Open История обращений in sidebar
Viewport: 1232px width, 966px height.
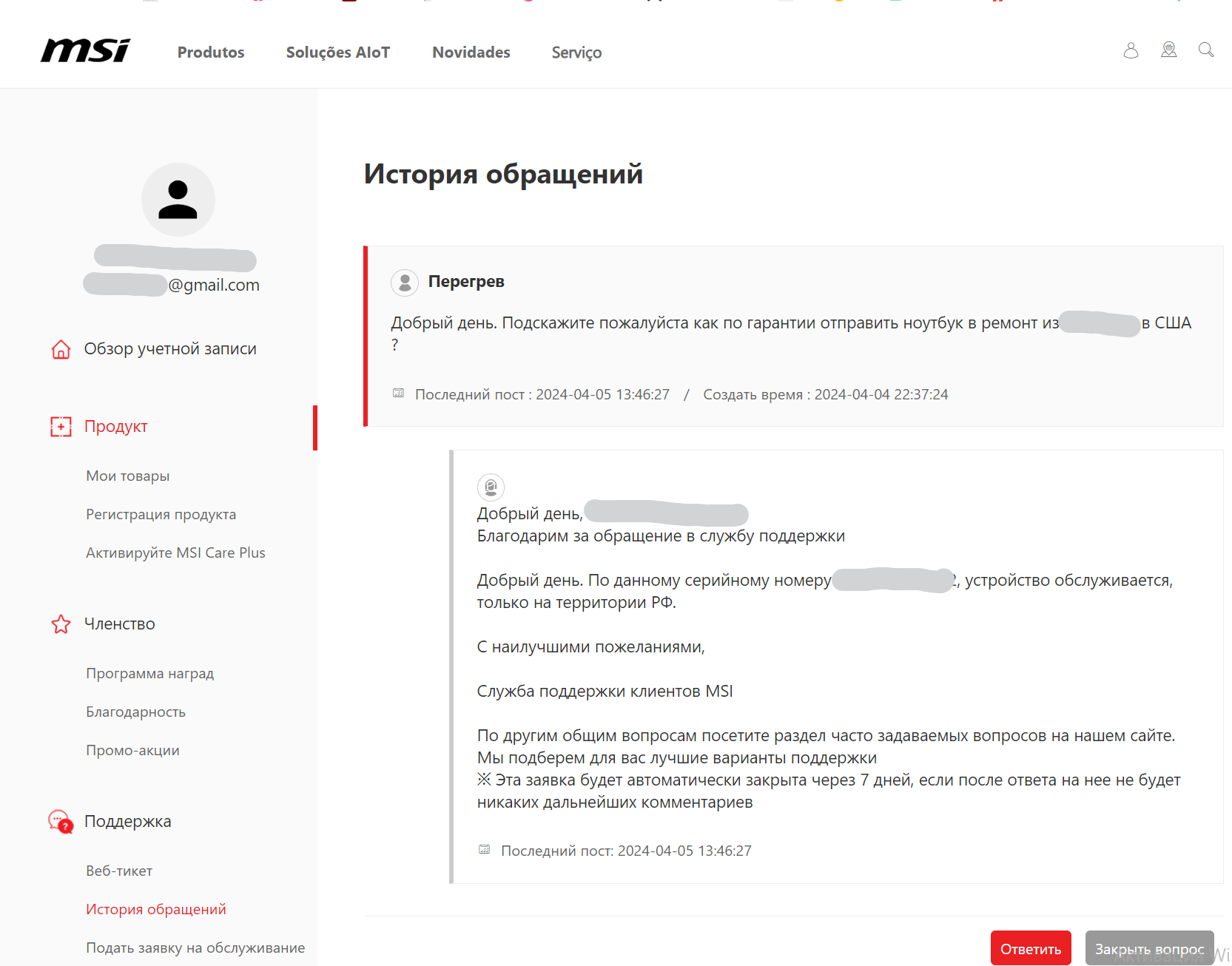[156, 910]
